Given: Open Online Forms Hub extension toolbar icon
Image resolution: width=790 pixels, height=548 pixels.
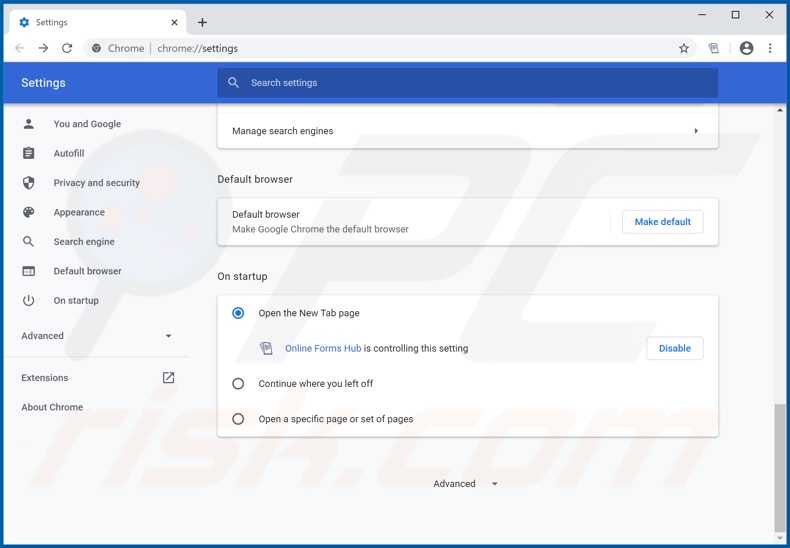Looking at the screenshot, I should 713,48.
